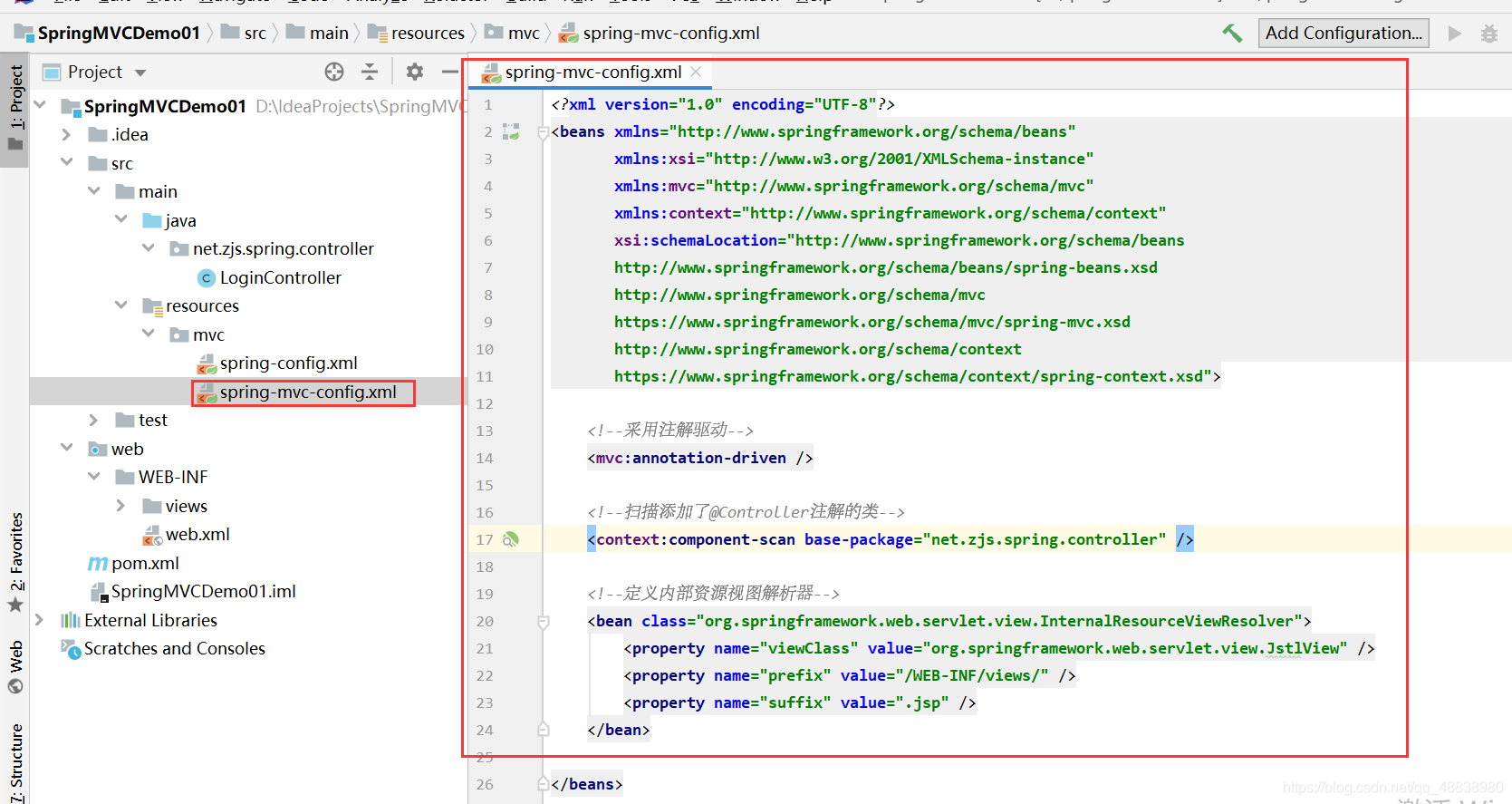Click main in the breadcrumb bar
Image resolution: width=1512 pixels, height=804 pixels.
[329, 34]
